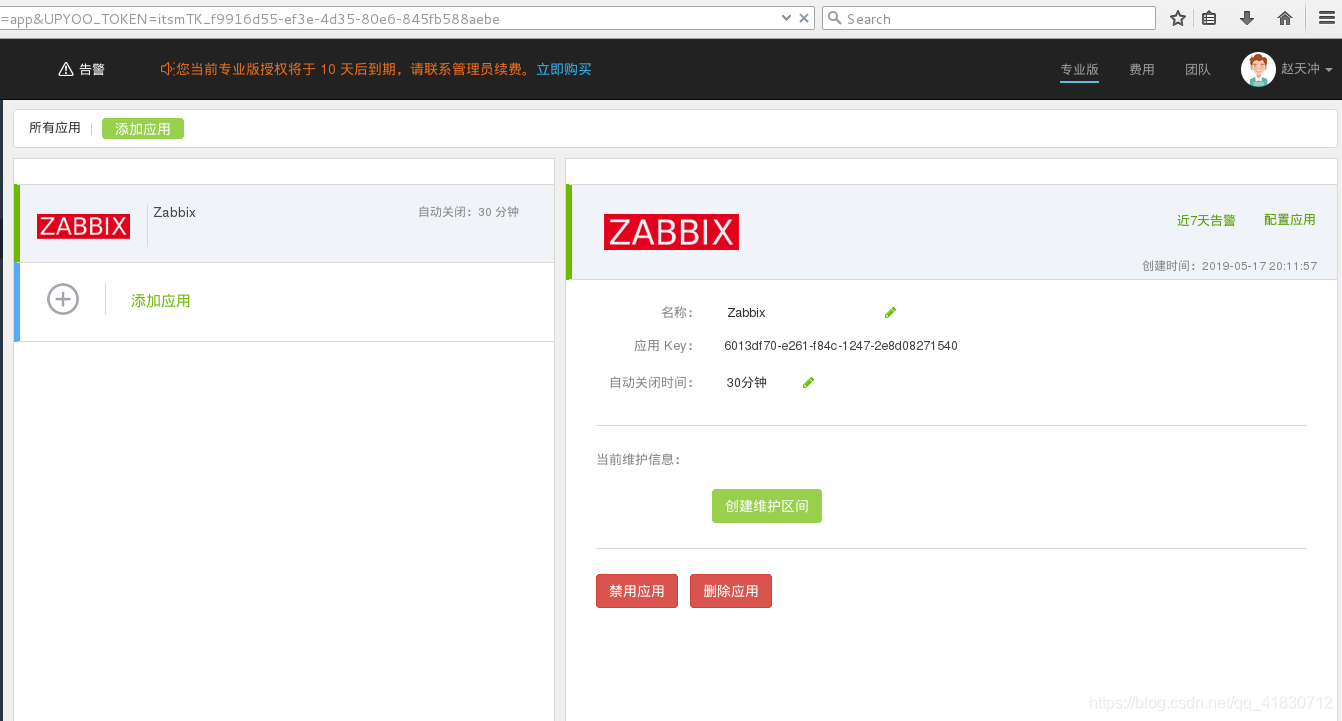Edit auto-close time pencil beside 30分钟
This screenshot has height=721, width=1342.
point(808,383)
